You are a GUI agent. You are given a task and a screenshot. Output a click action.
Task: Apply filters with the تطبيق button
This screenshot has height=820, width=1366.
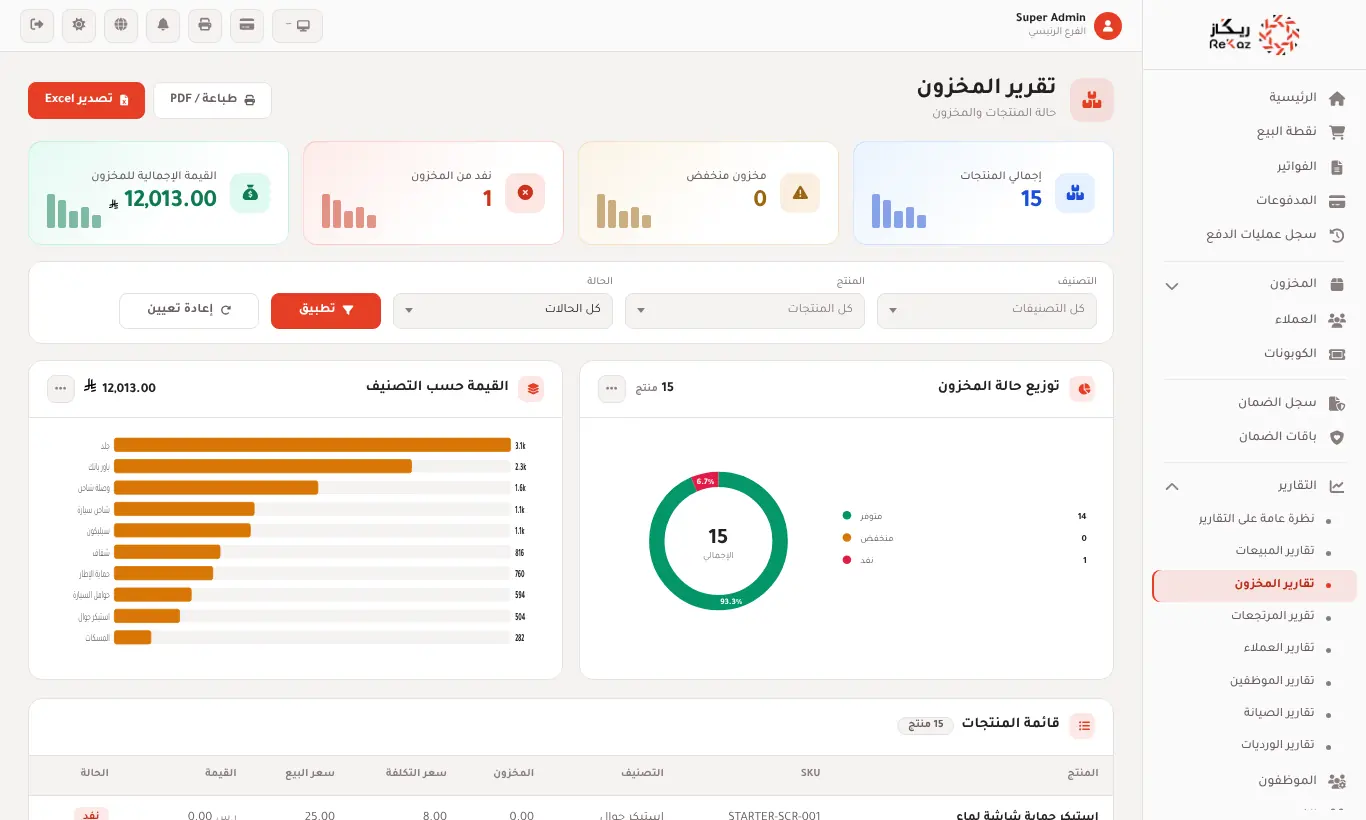(x=326, y=310)
